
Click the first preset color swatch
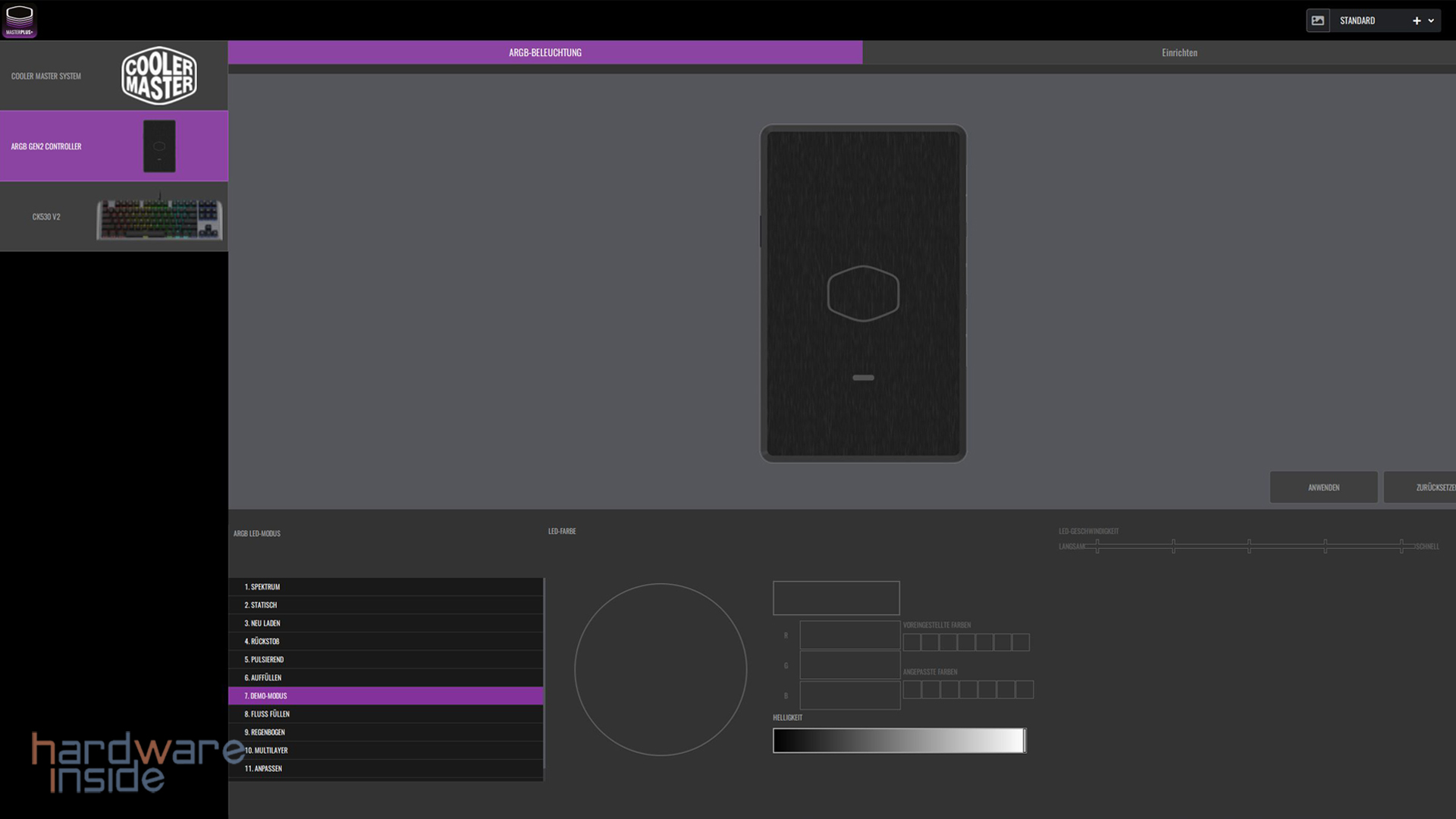[912, 642]
